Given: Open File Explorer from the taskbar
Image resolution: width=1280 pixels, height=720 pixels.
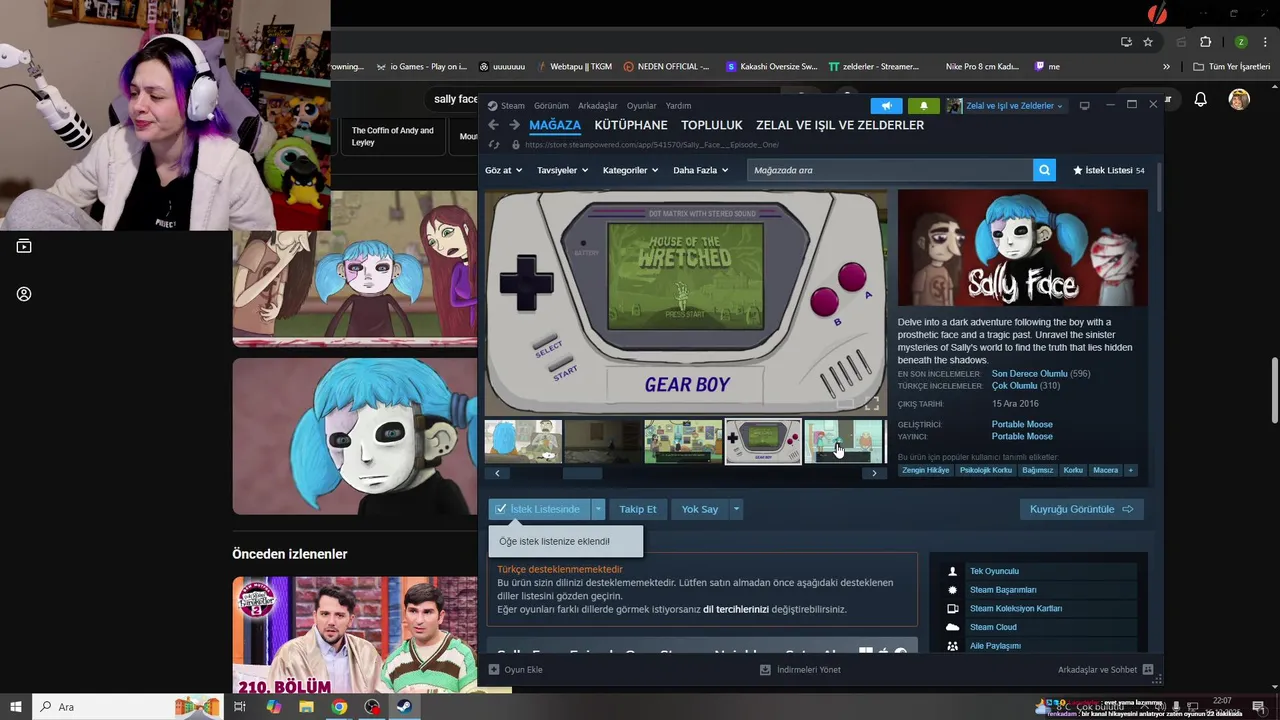Looking at the screenshot, I should [306, 707].
